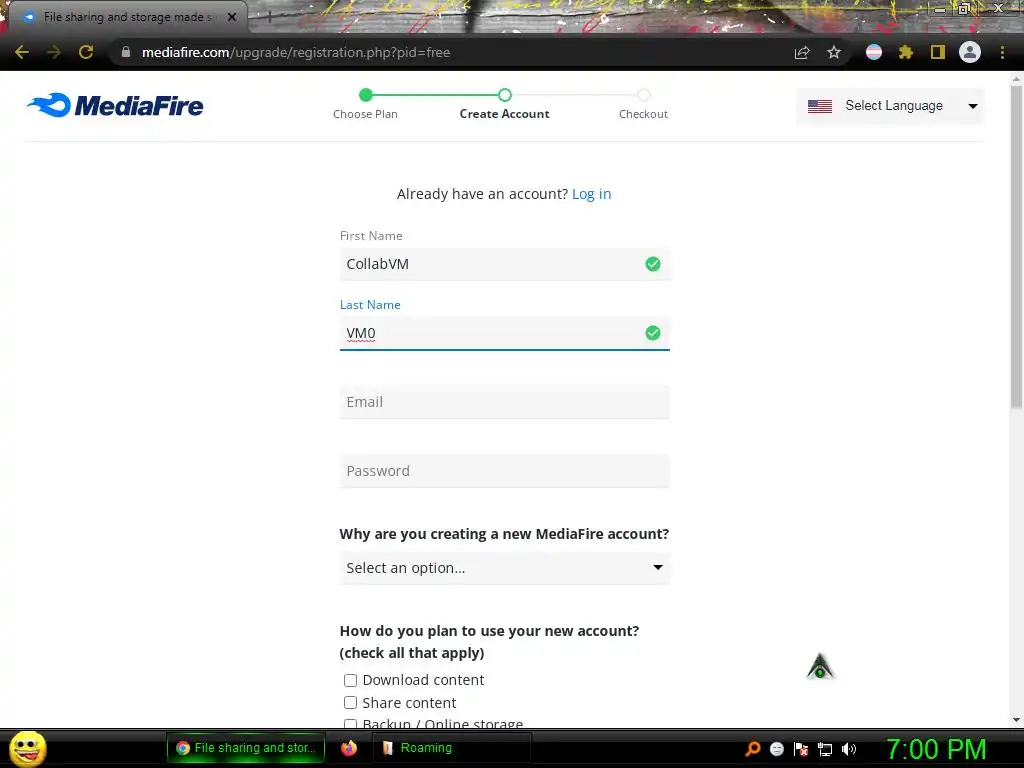The width and height of the screenshot is (1024, 768).
Task: Check the Download content checkbox
Action: pyautogui.click(x=351, y=680)
